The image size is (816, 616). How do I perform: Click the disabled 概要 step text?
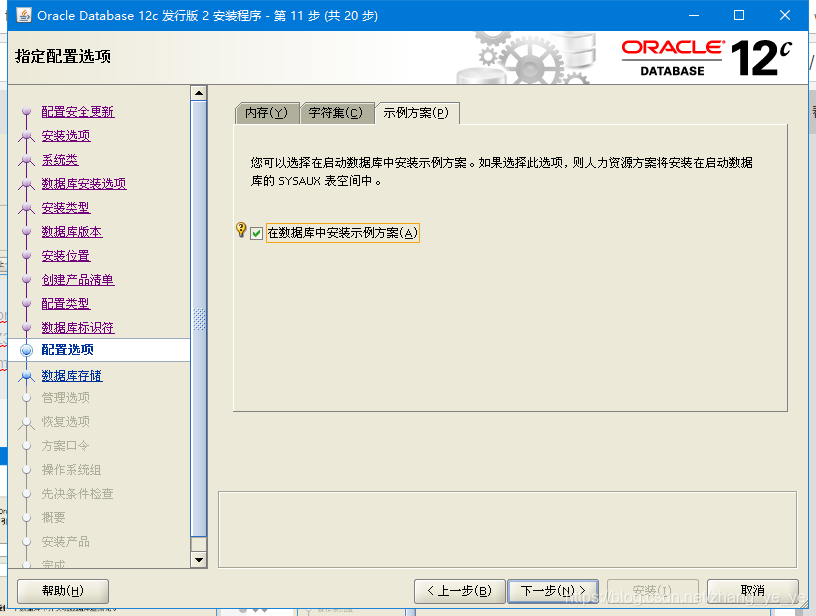click(x=54, y=518)
